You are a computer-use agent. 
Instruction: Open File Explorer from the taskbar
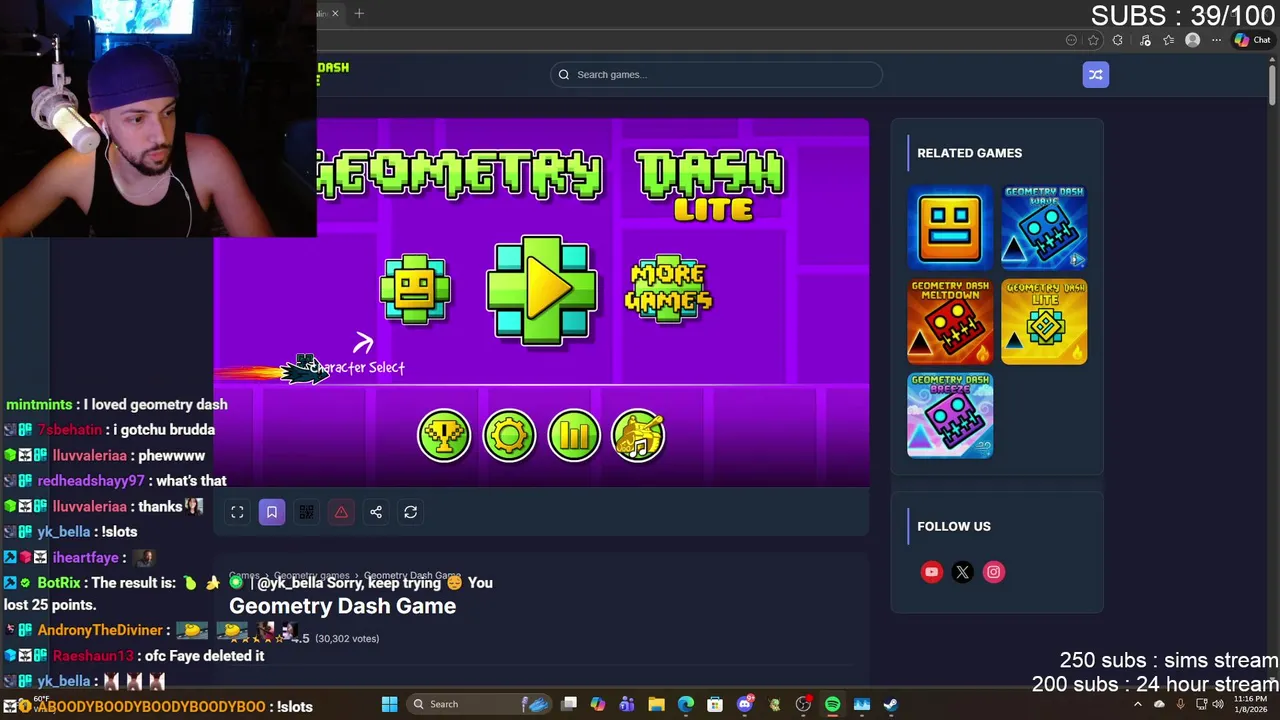(656, 704)
